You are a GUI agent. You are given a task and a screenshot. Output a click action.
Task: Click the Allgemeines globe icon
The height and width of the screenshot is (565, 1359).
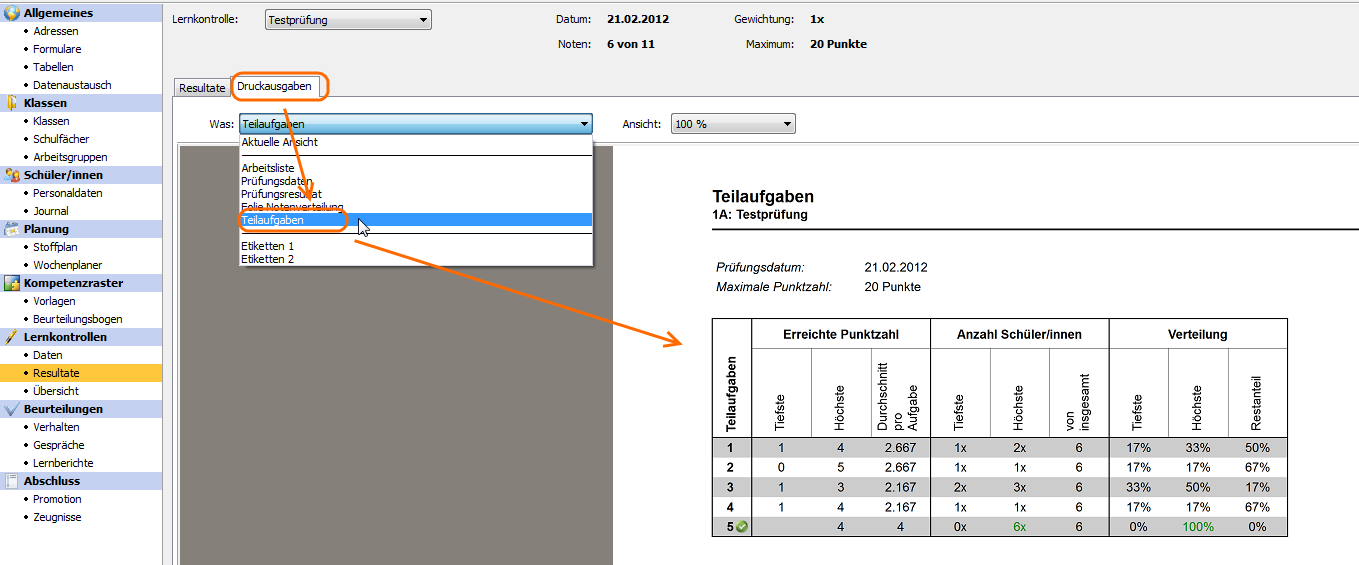12,13
